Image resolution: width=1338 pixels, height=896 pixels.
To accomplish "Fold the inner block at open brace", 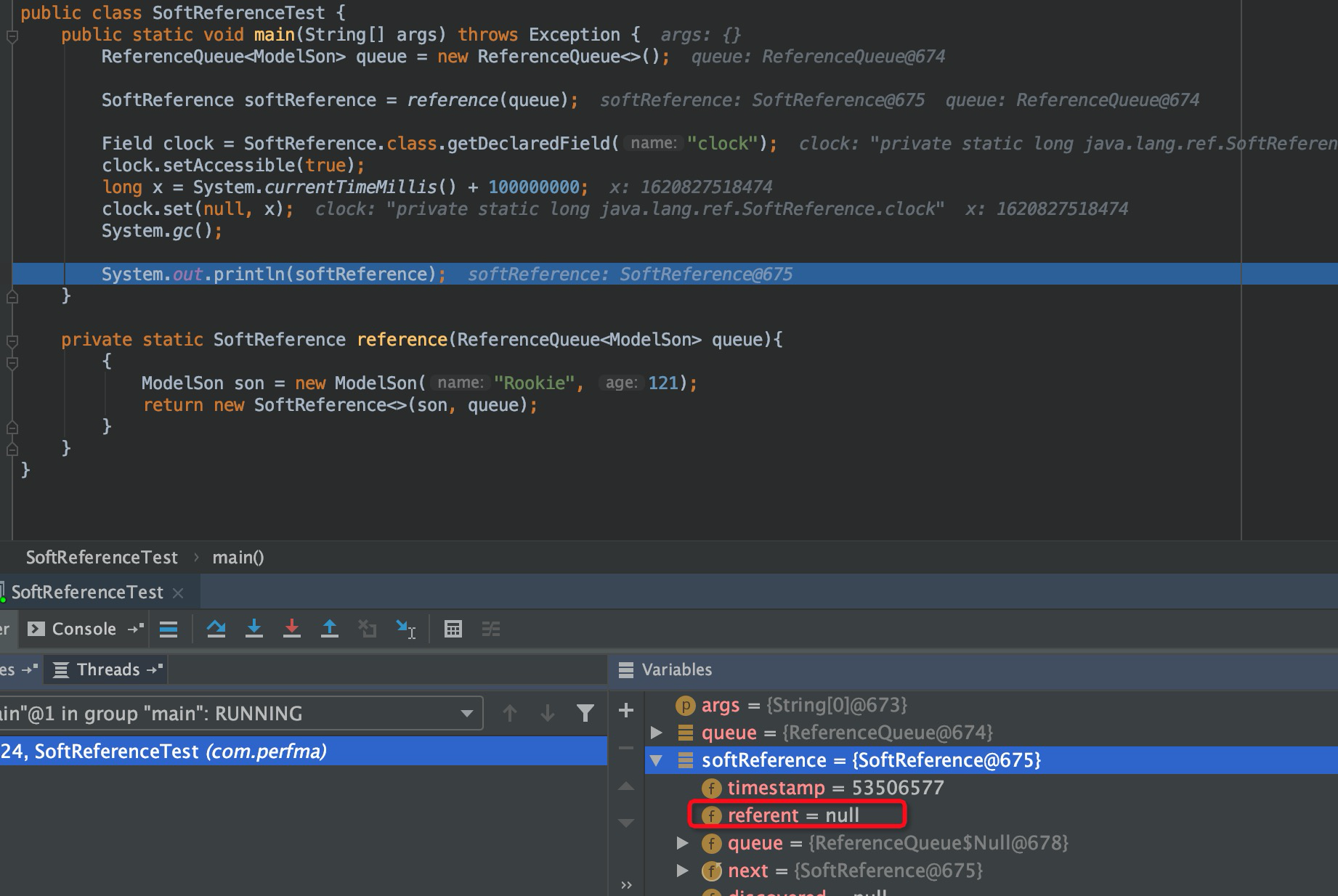I will point(12,362).
